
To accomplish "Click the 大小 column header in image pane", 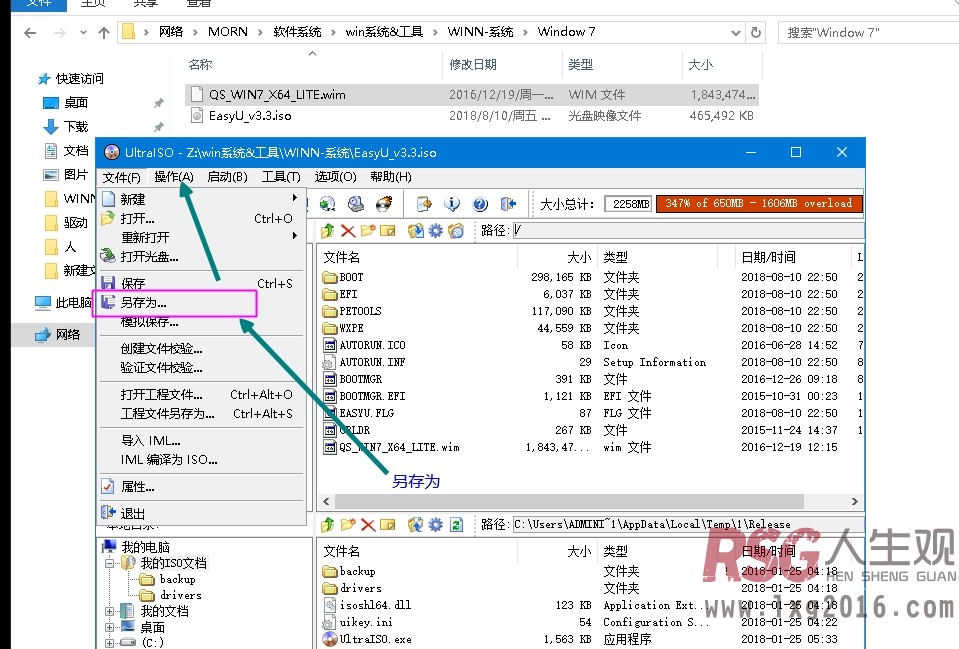I will (x=579, y=258).
